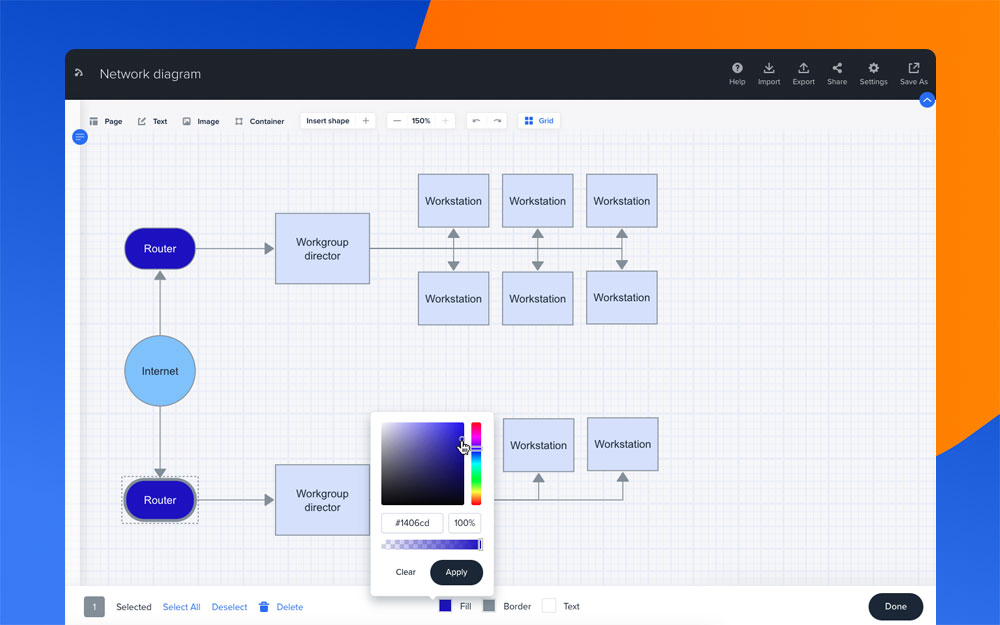
Task: Click the Share icon
Action: coord(837,69)
